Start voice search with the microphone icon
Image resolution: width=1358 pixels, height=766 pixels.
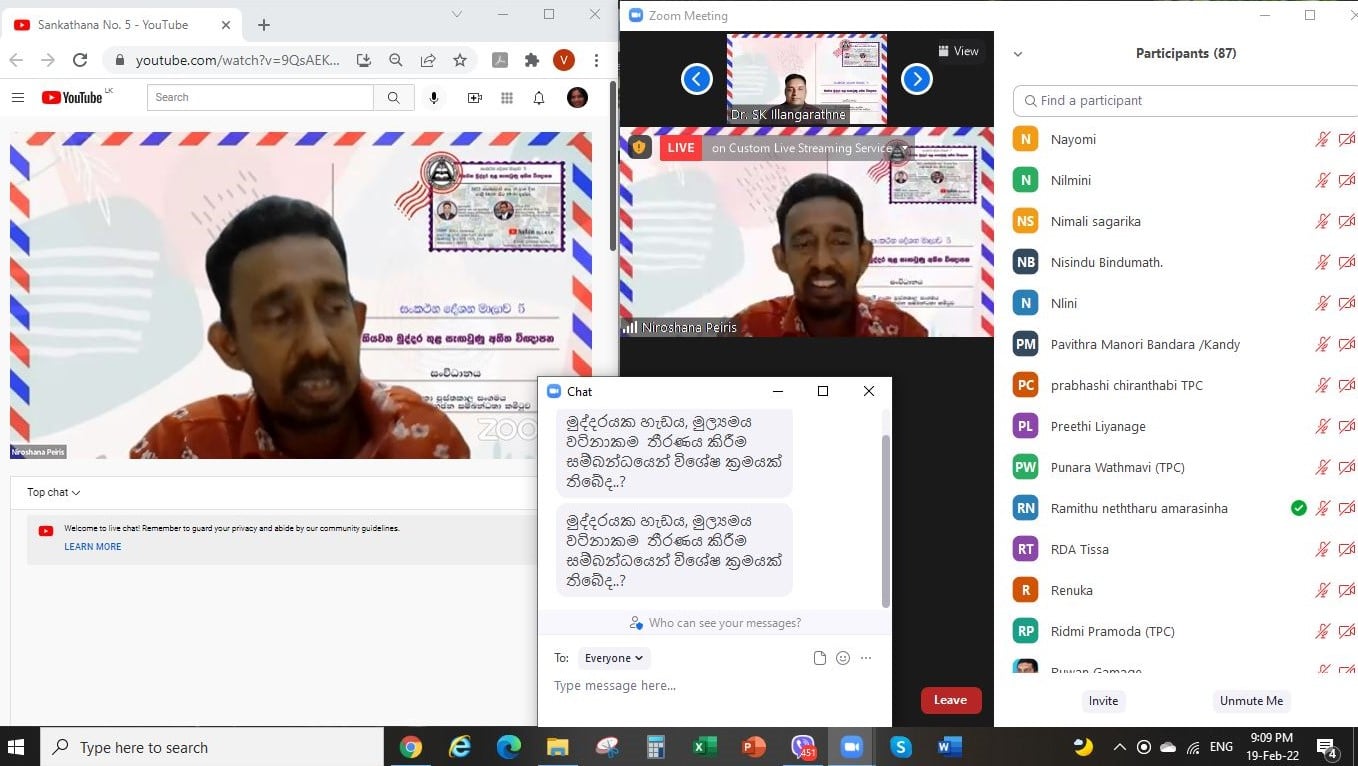tap(434, 97)
